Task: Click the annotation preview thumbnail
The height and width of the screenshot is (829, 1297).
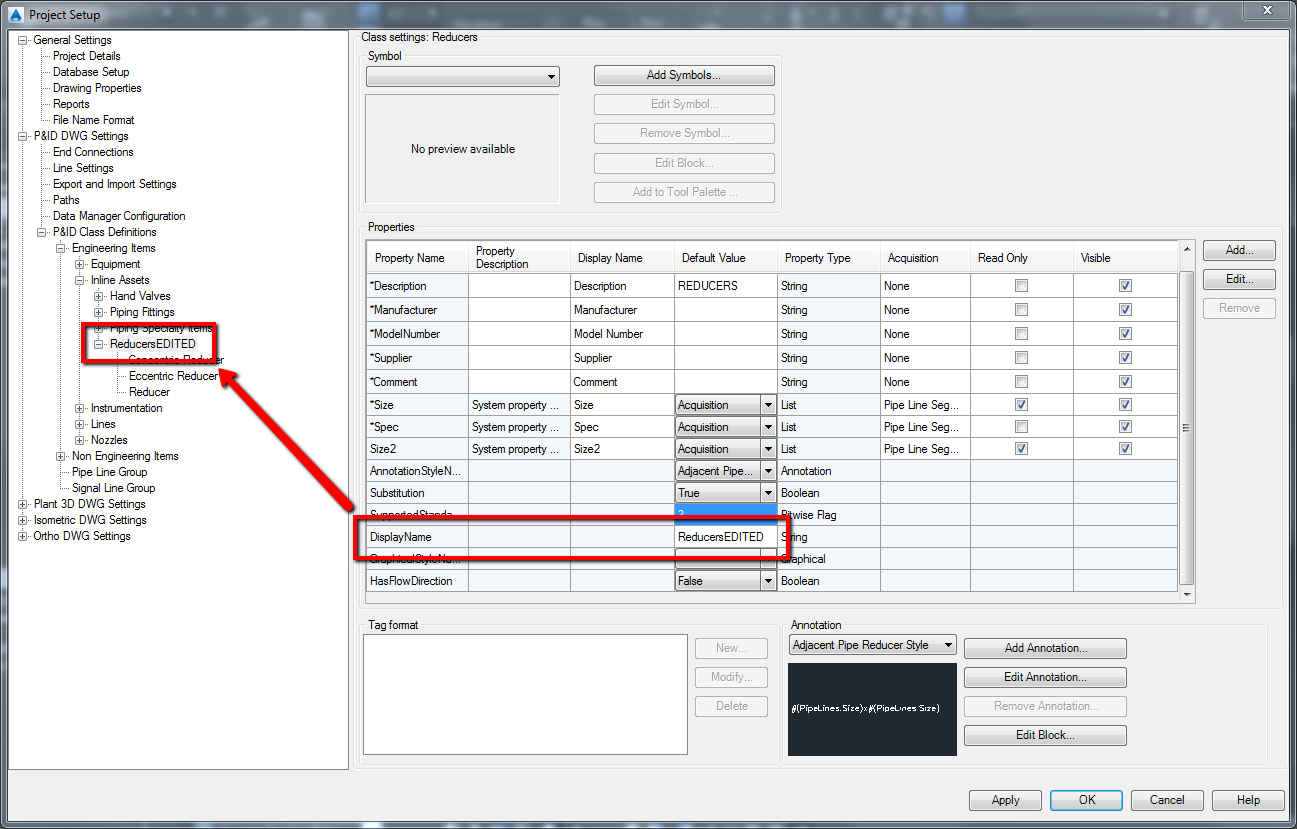Action: (871, 708)
